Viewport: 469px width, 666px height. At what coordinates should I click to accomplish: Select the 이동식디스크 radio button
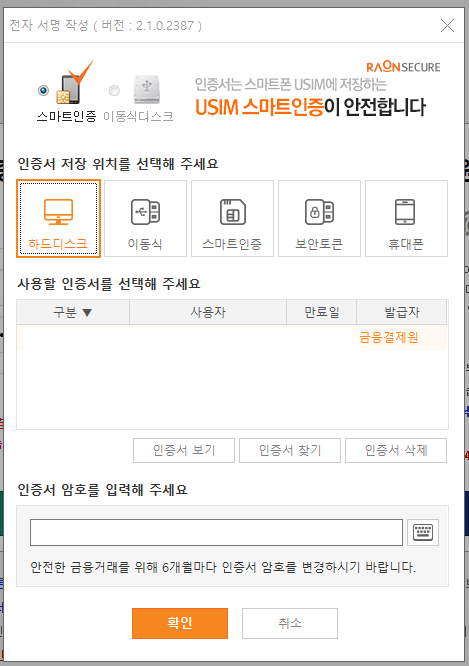pos(114,90)
